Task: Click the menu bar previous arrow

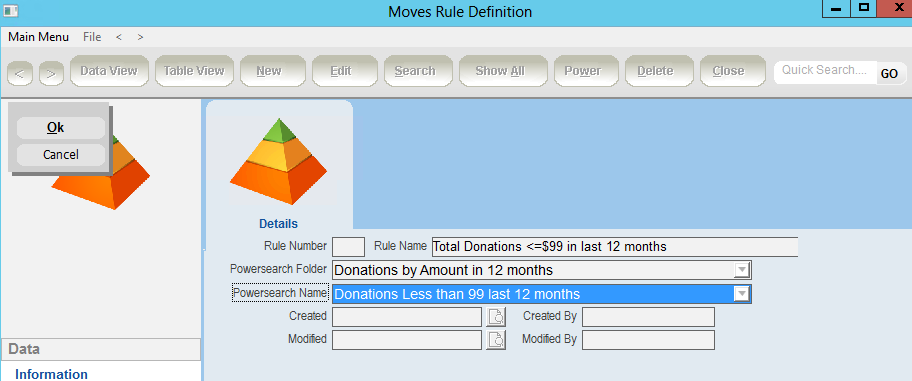Action: coord(119,37)
